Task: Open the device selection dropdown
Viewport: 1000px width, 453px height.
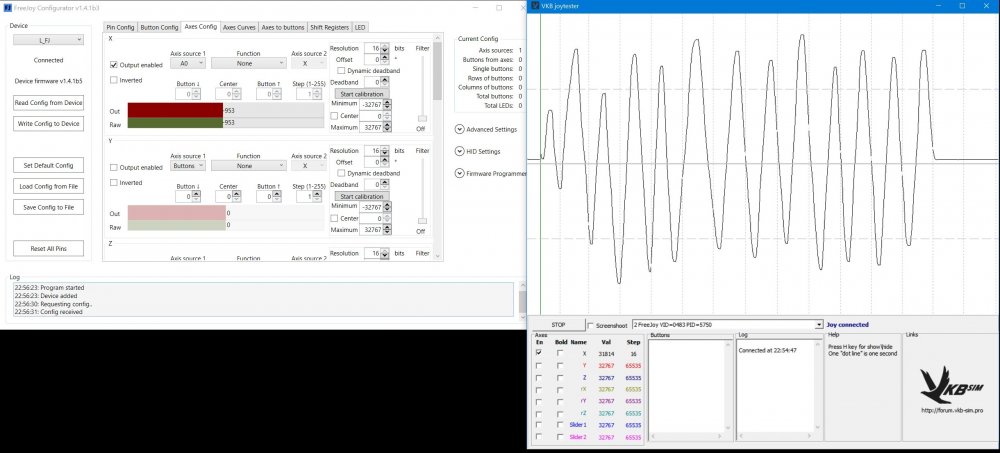Action: point(48,40)
